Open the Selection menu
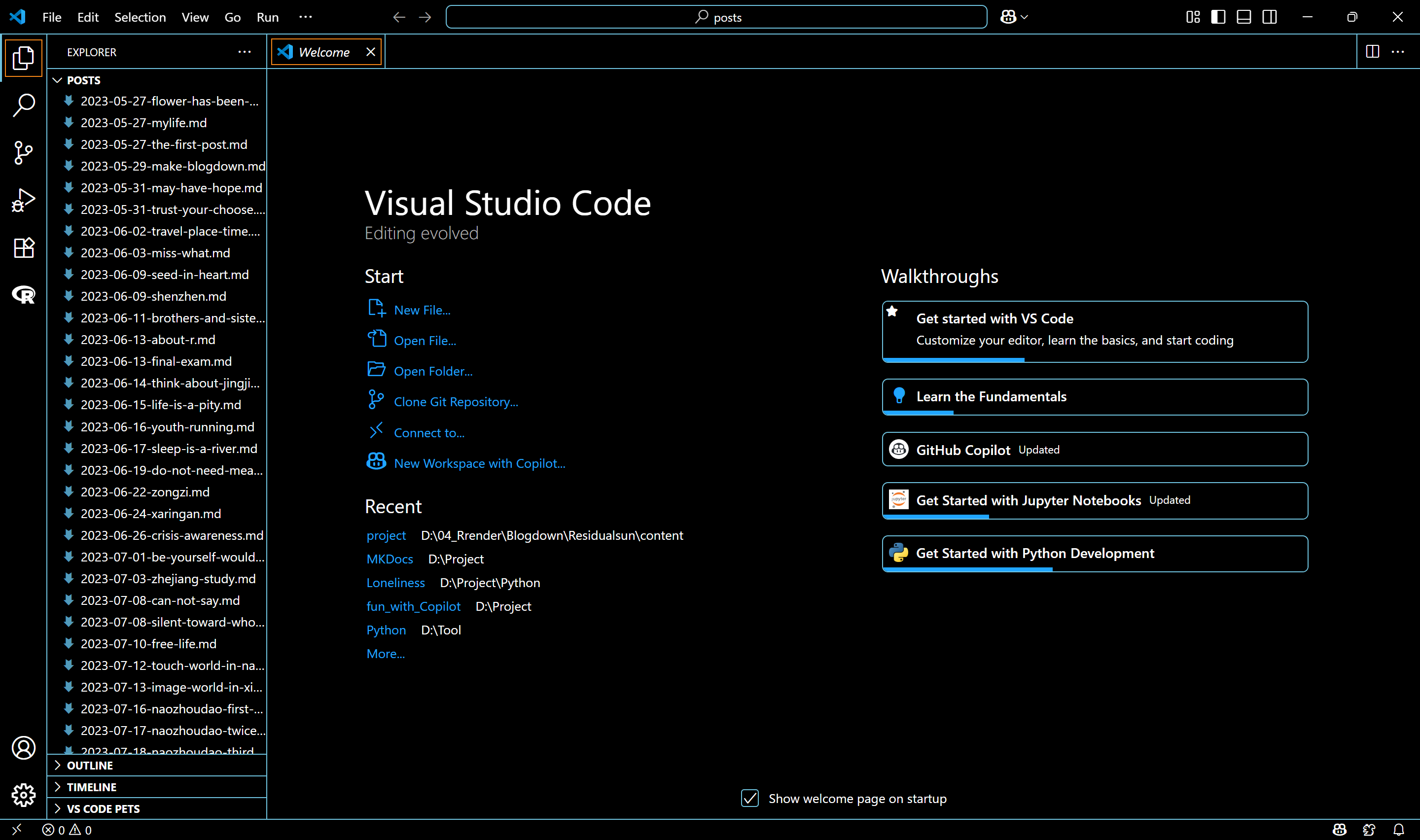The height and width of the screenshot is (840, 1420). click(140, 17)
